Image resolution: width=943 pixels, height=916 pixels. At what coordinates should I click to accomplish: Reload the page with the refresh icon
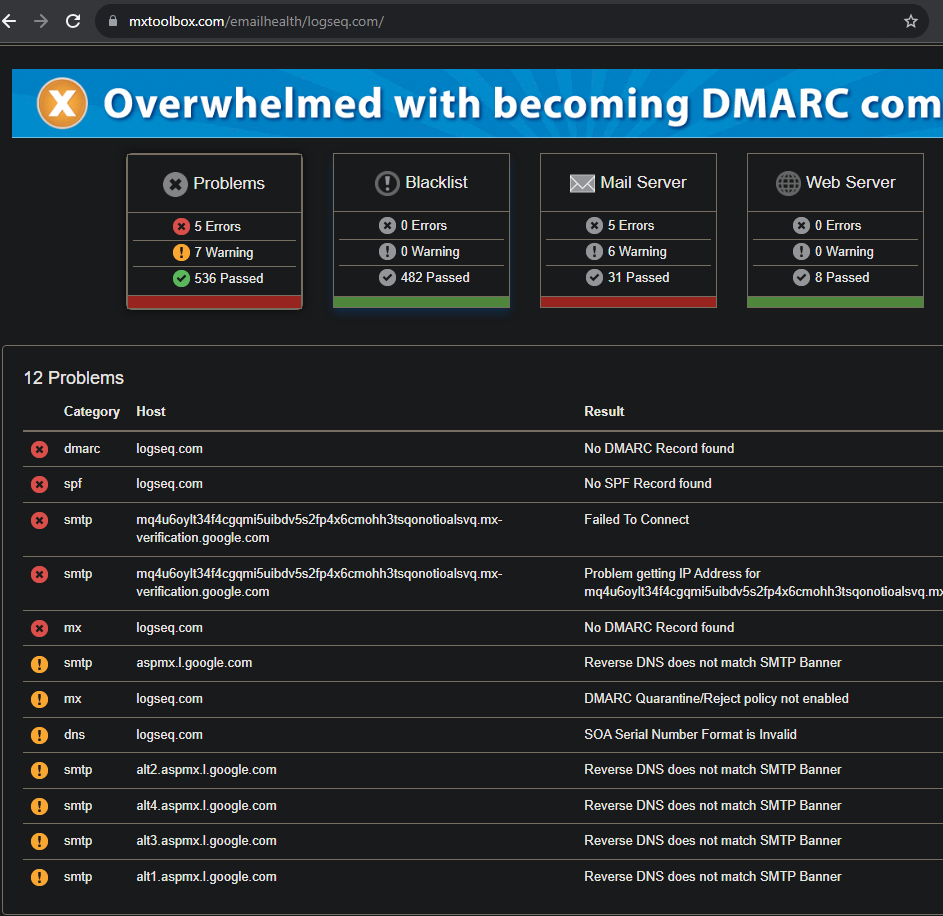[x=73, y=22]
